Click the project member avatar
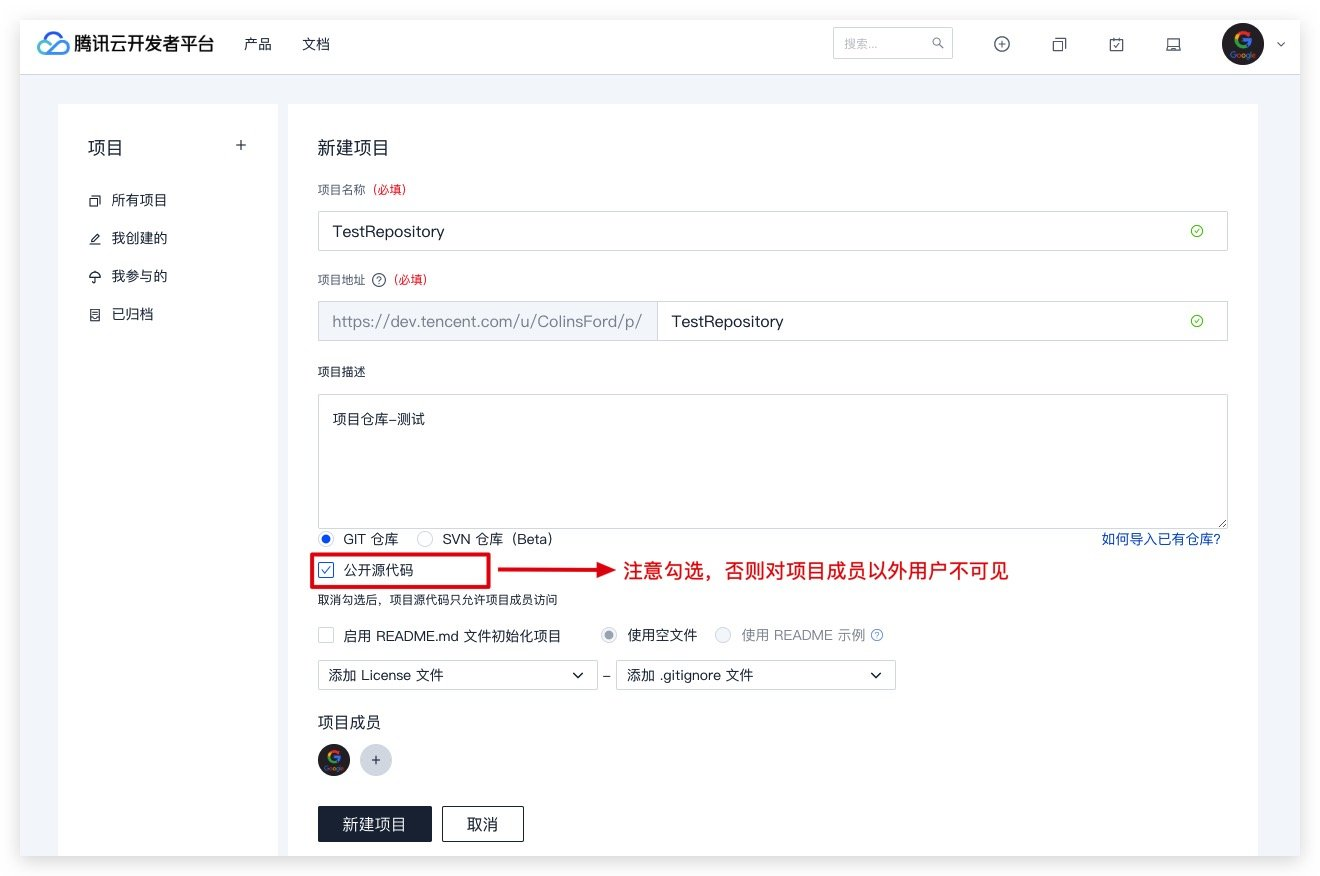The width and height of the screenshot is (1320, 876). tap(334, 760)
